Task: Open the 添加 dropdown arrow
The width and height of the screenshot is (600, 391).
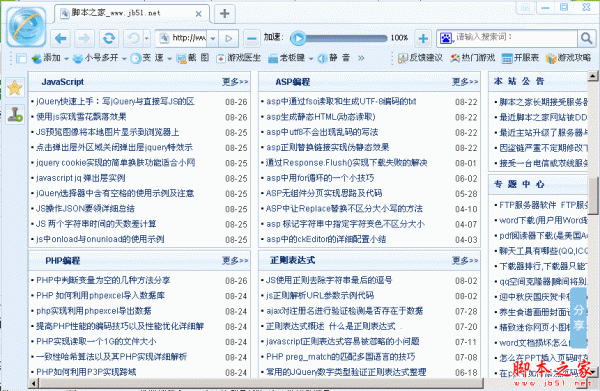Action: pyautogui.click(x=66, y=59)
